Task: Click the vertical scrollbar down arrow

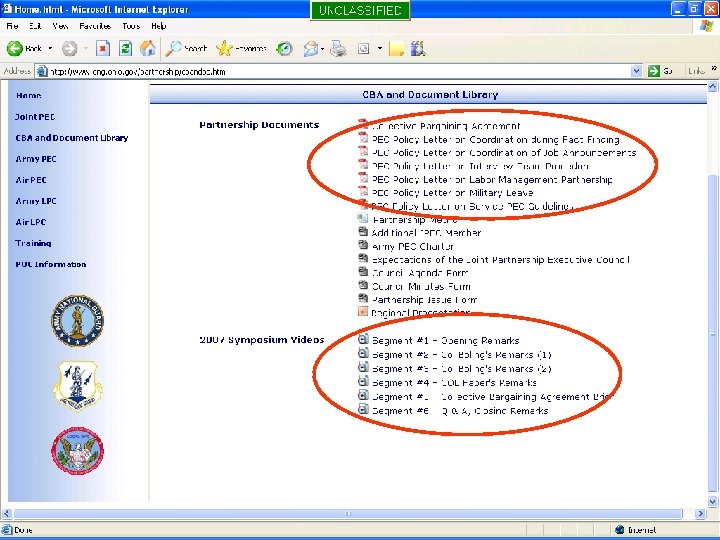Action: click(x=713, y=501)
